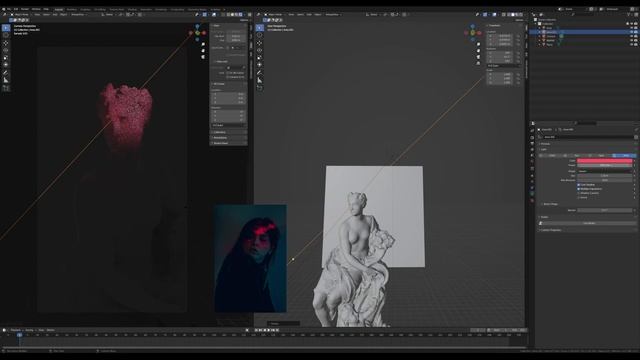The height and width of the screenshot is (360, 640).
Task: Hide highlighted light row in Outliner viewport
Action: click(631, 32)
